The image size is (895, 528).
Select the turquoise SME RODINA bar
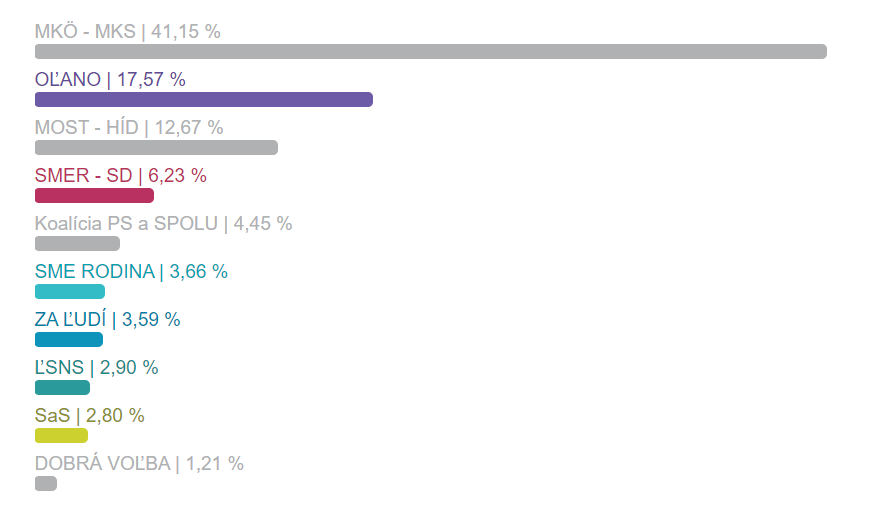(70, 292)
